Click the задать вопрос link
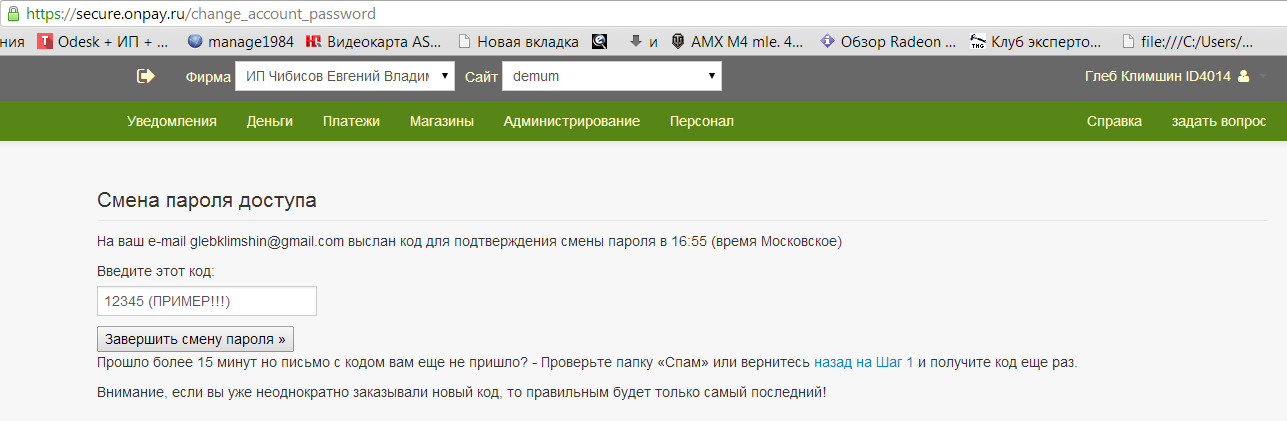 tap(1219, 121)
